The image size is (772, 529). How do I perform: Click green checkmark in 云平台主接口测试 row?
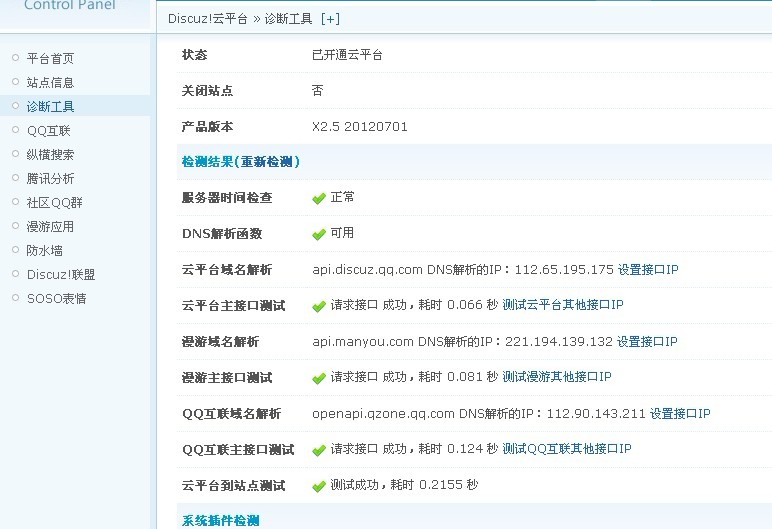[319, 306]
